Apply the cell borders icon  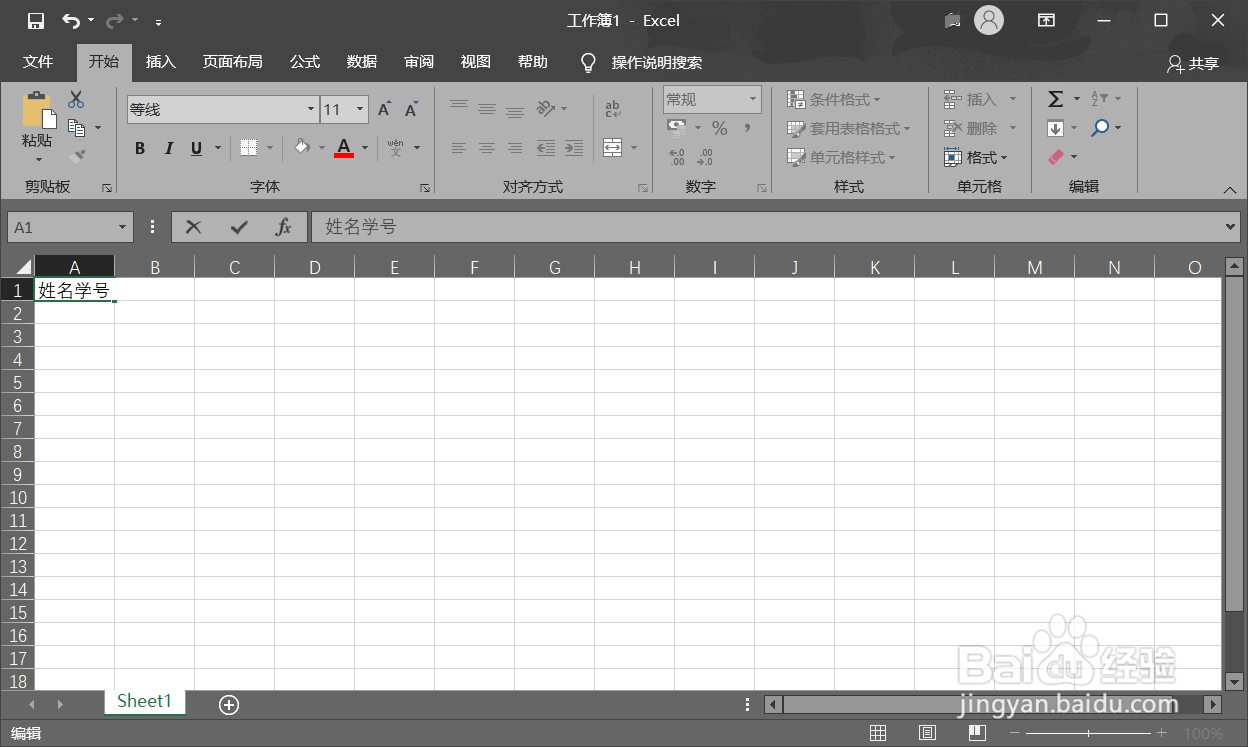click(x=248, y=148)
